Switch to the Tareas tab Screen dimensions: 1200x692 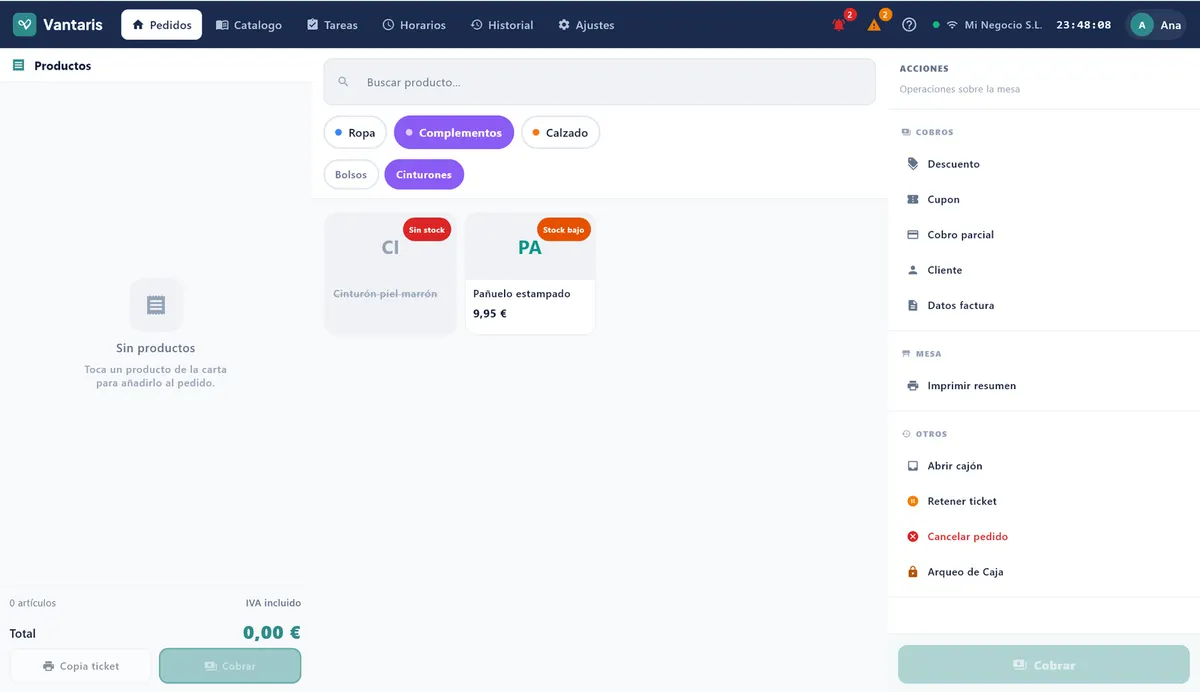[332, 25]
